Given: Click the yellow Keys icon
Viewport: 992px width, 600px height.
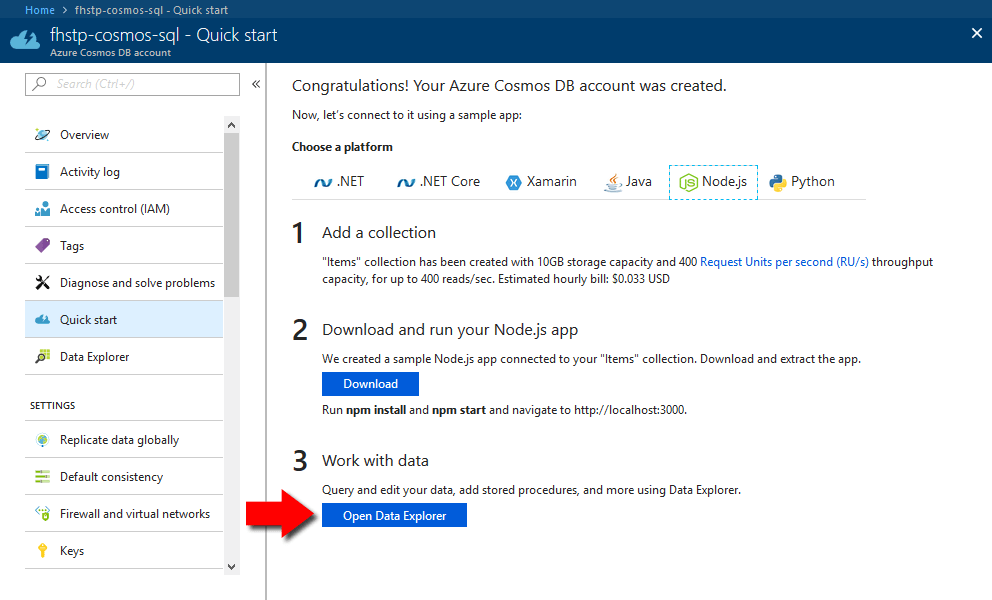Looking at the screenshot, I should (x=42, y=551).
